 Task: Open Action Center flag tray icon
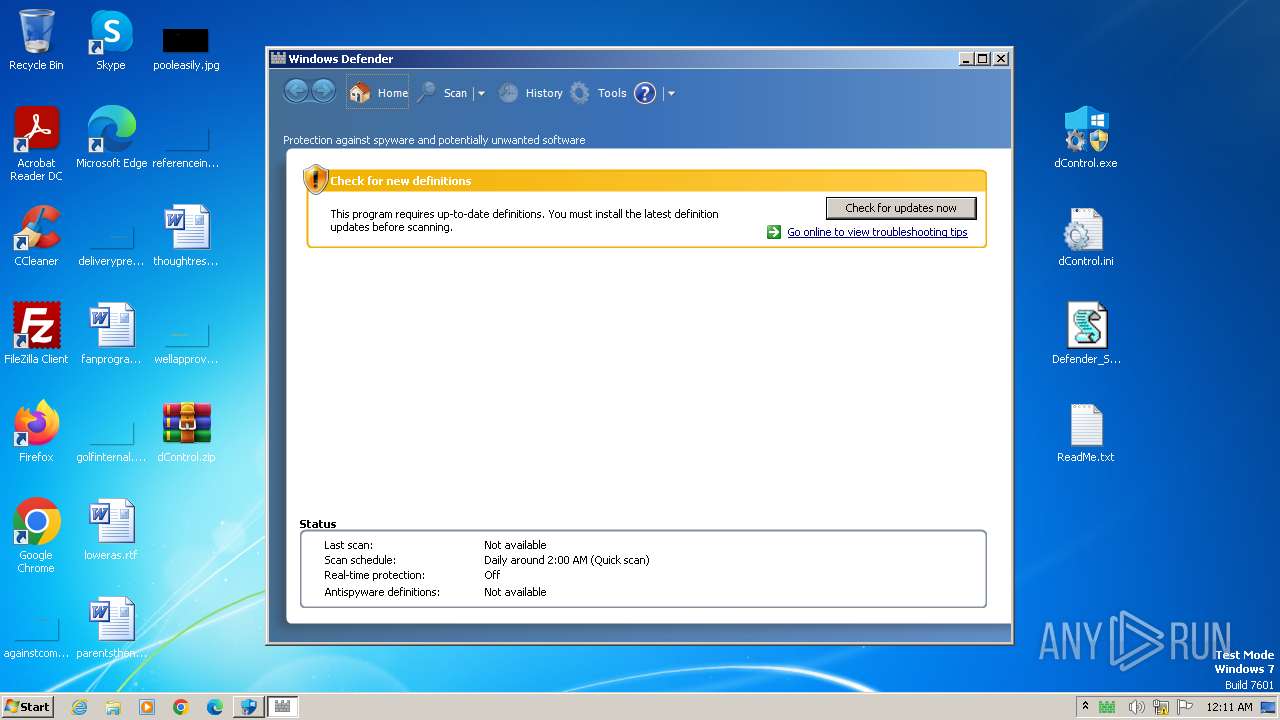[1185, 707]
